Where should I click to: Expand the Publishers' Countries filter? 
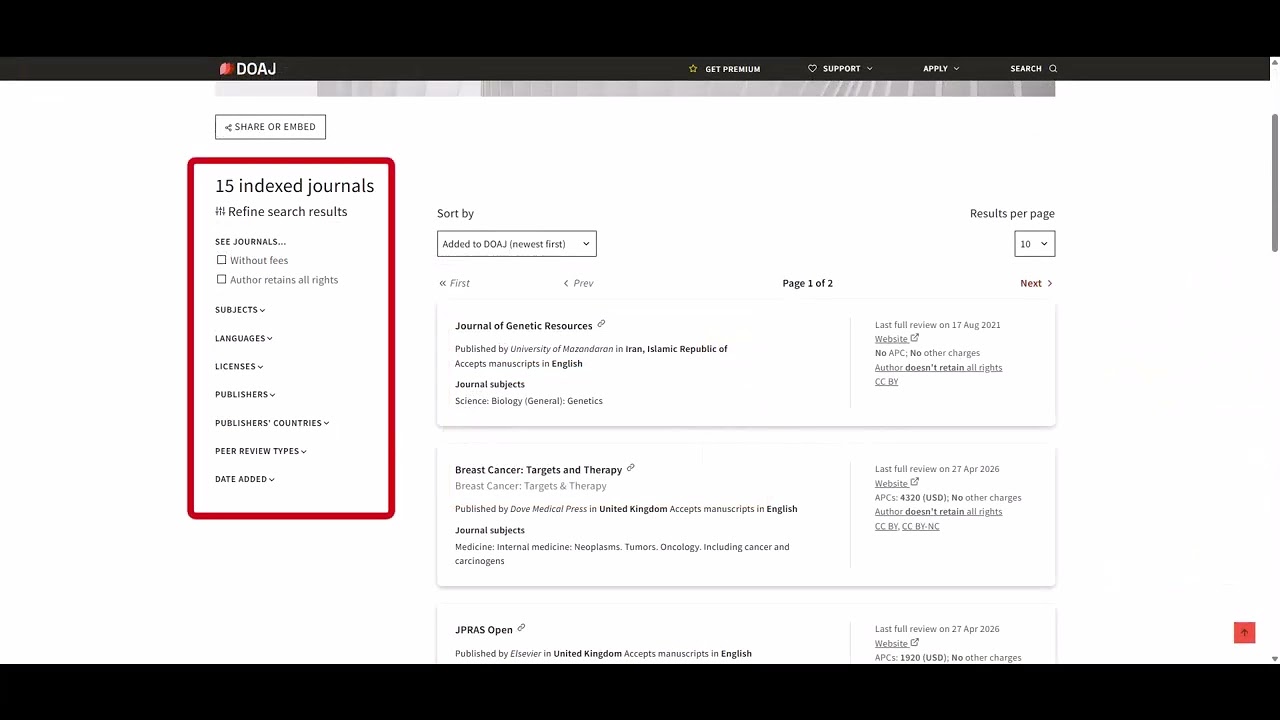(272, 423)
